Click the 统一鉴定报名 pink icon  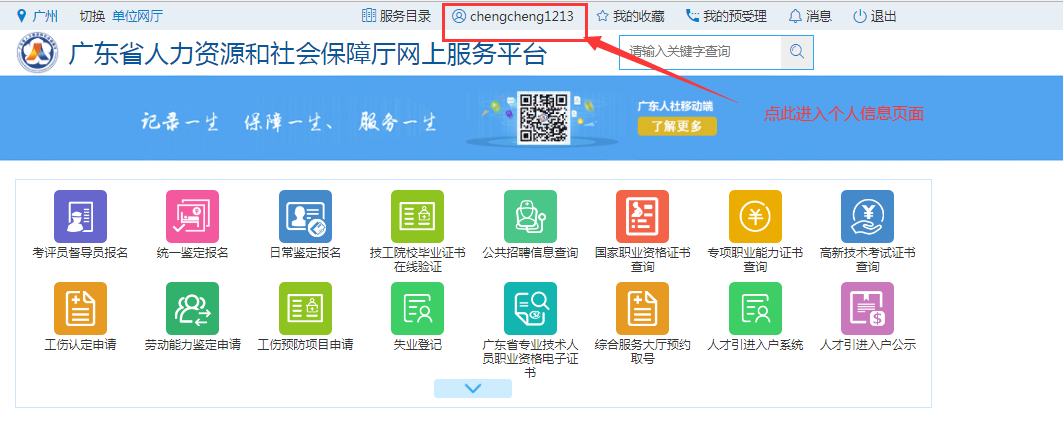(193, 216)
